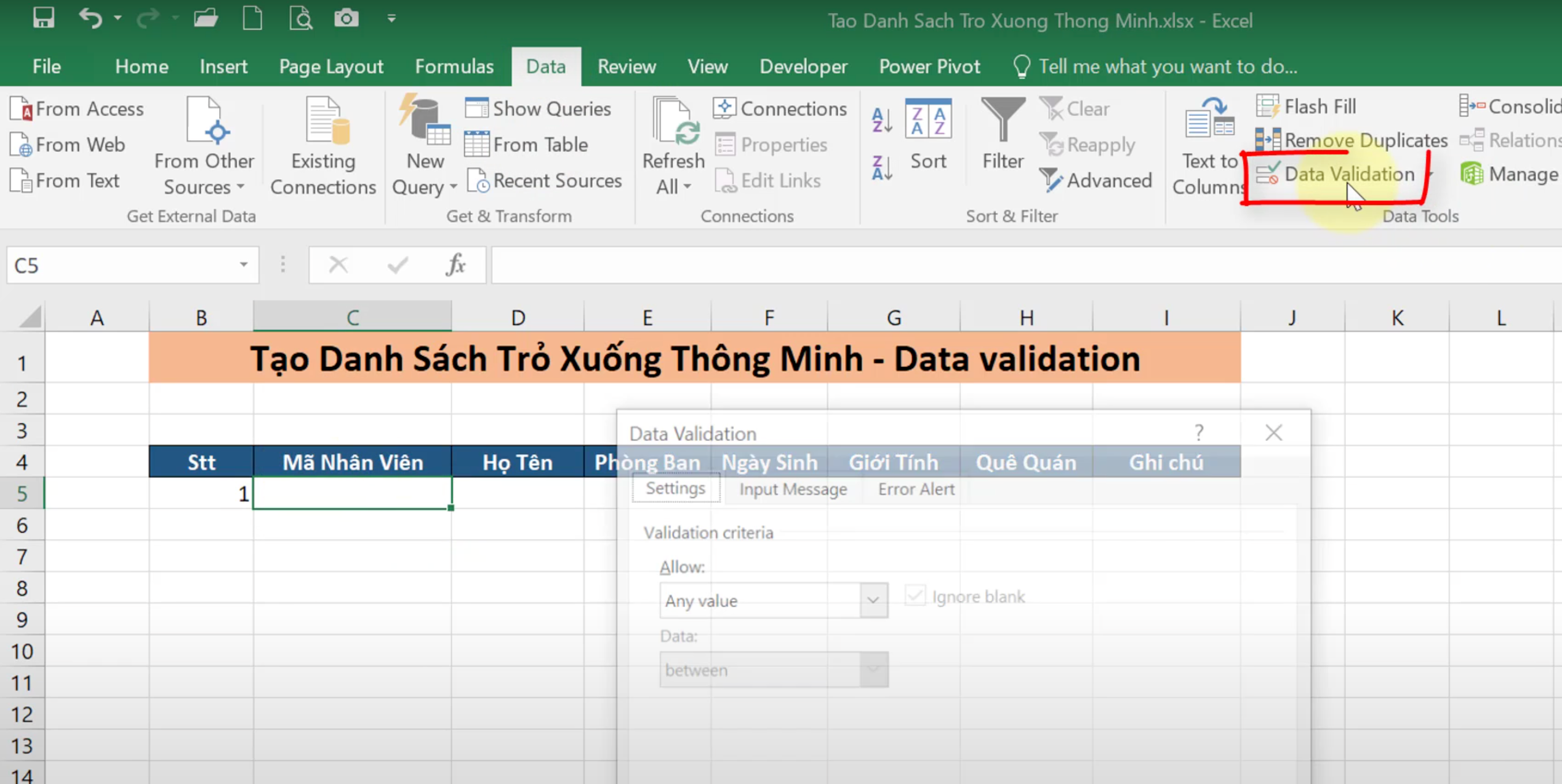
Task: Click Remove Duplicates
Action: (x=1352, y=140)
